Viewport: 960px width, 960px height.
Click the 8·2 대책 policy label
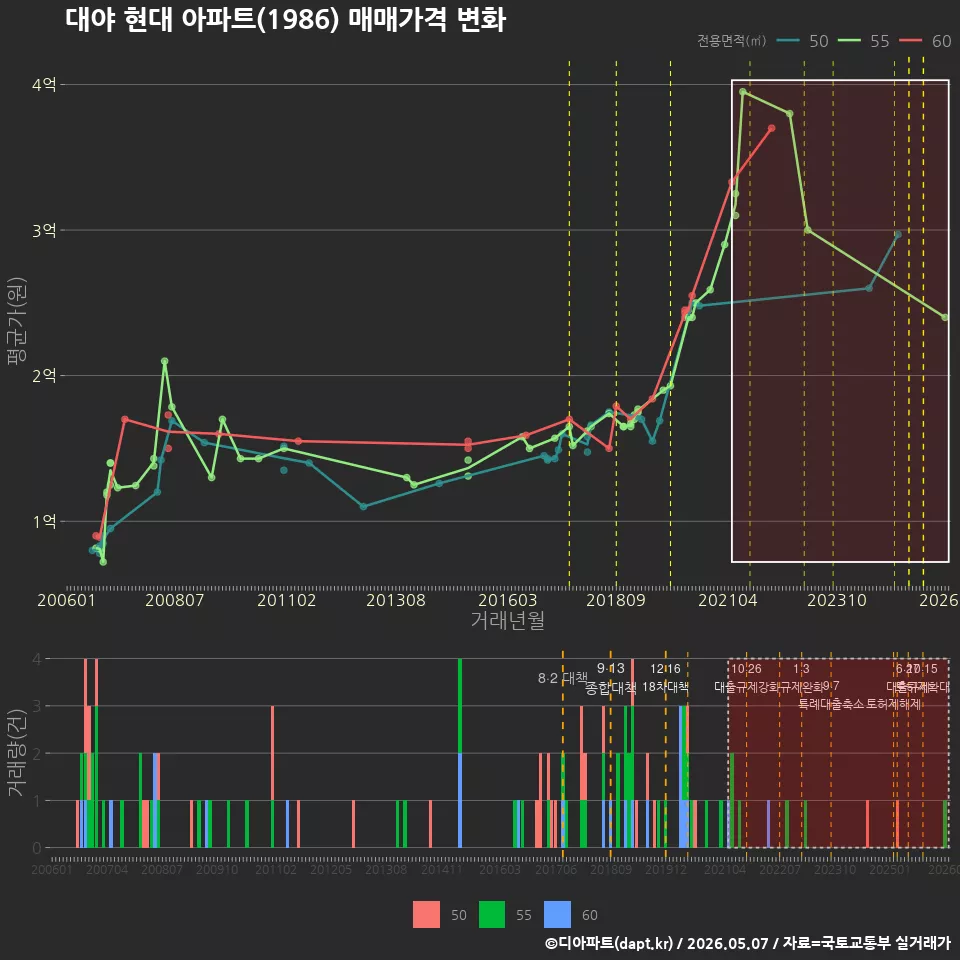[562, 678]
